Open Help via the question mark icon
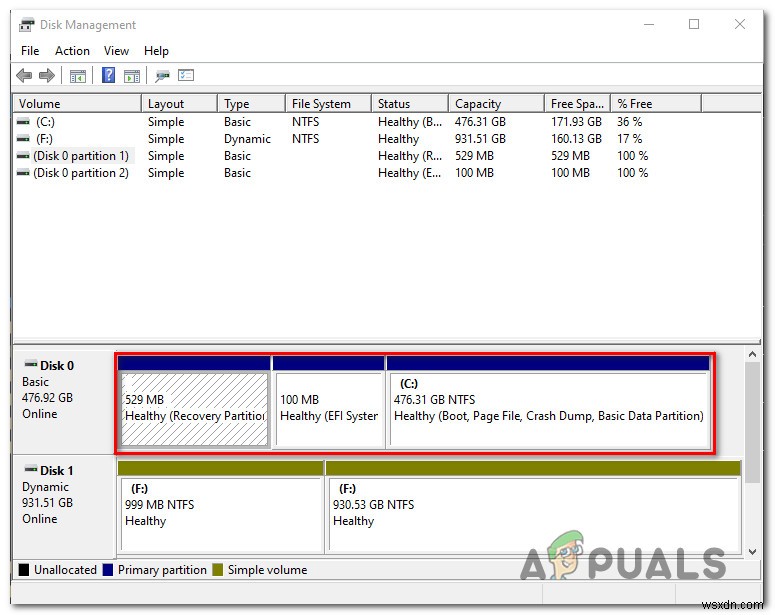This screenshot has height=615, width=775. pos(108,75)
